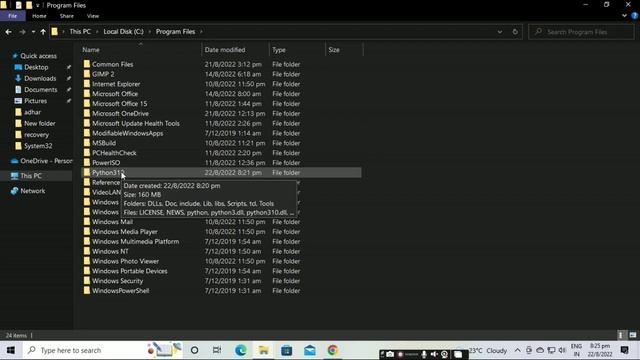Open New folder in navigation pane
Image resolution: width=640 pixels, height=360 pixels.
(40, 123)
